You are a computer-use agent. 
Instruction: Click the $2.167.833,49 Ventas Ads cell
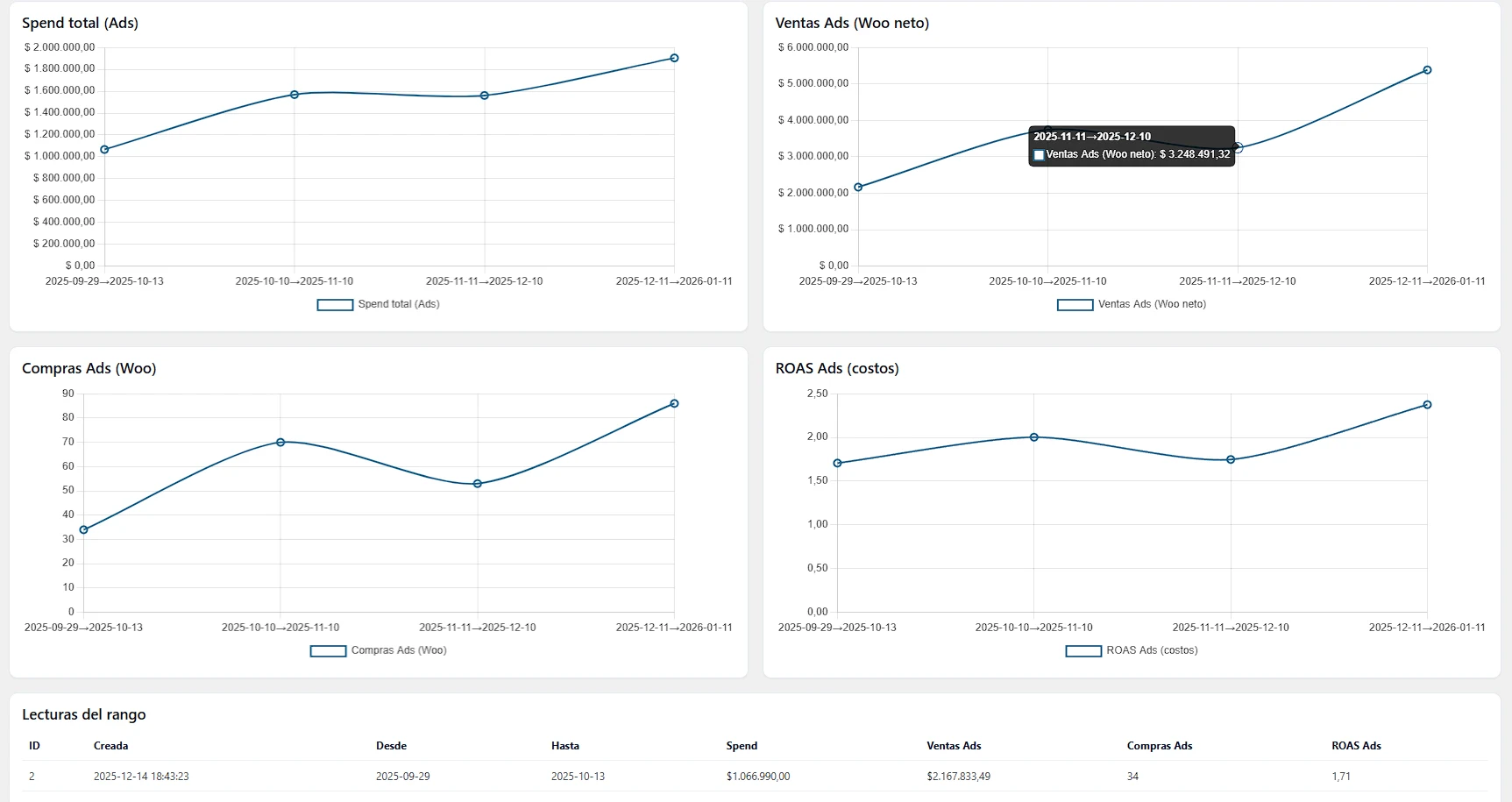point(958,777)
